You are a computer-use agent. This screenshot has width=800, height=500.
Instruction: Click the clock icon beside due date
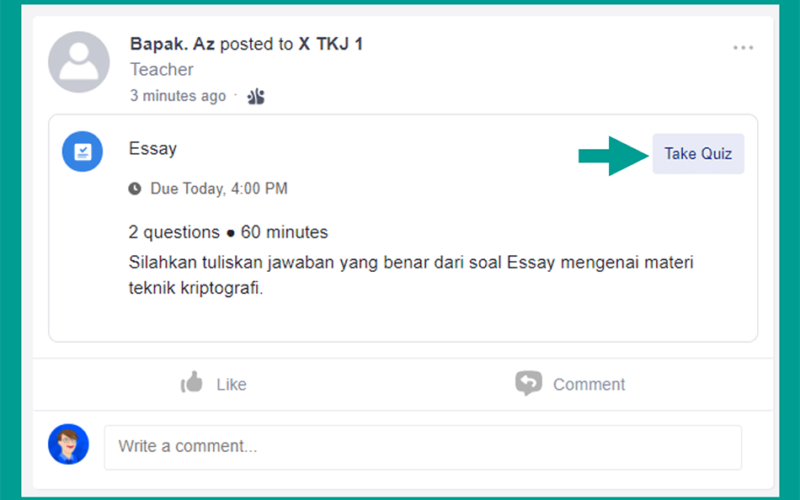(135, 189)
